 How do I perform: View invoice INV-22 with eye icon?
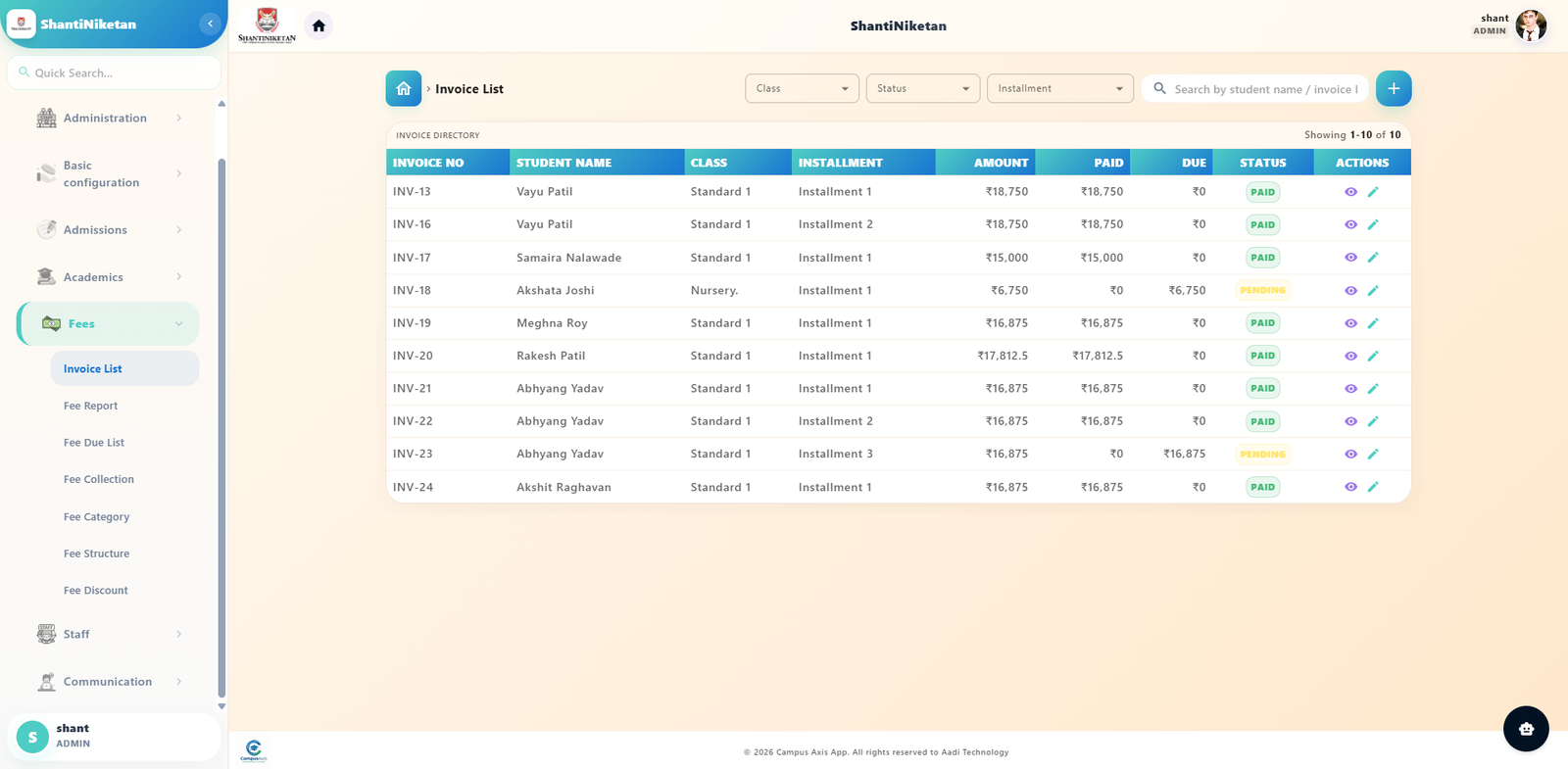[x=1350, y=421]
